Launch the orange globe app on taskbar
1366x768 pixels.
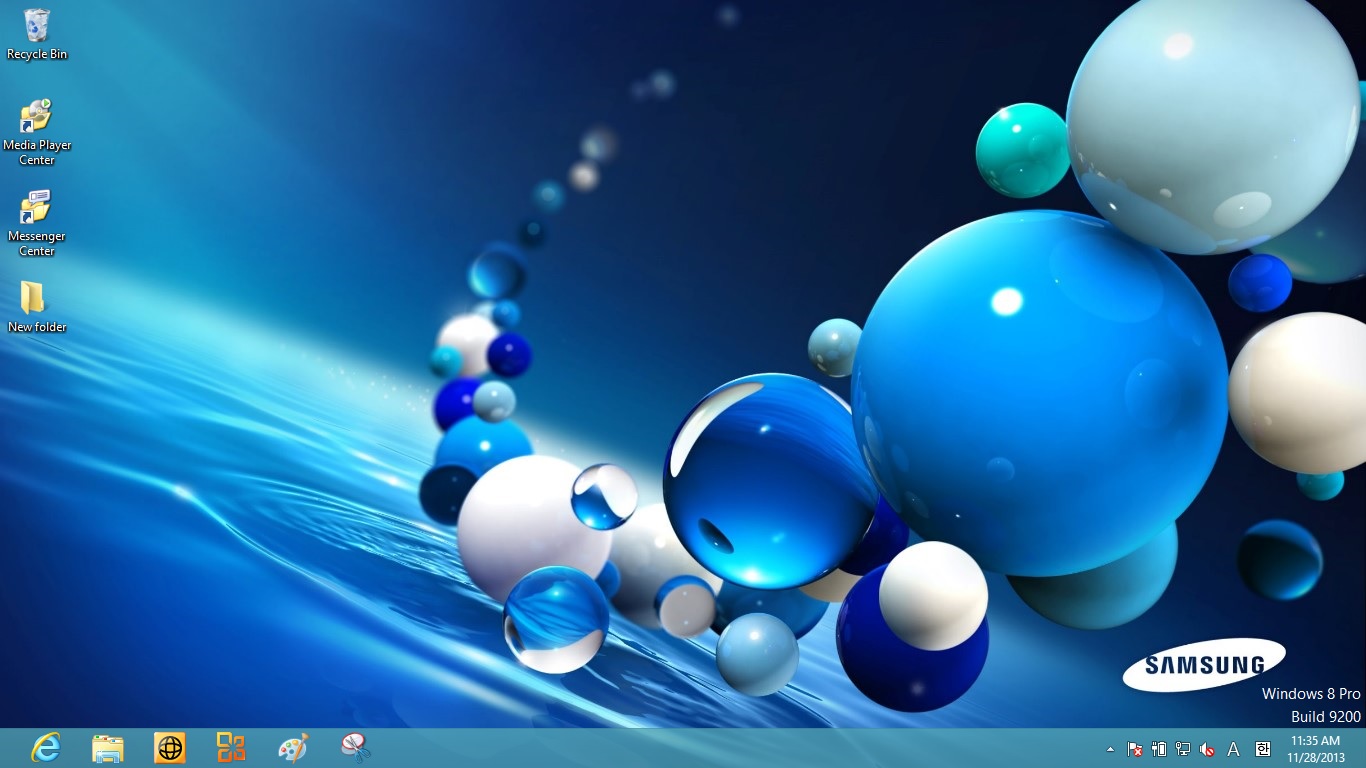click(170, 747)
